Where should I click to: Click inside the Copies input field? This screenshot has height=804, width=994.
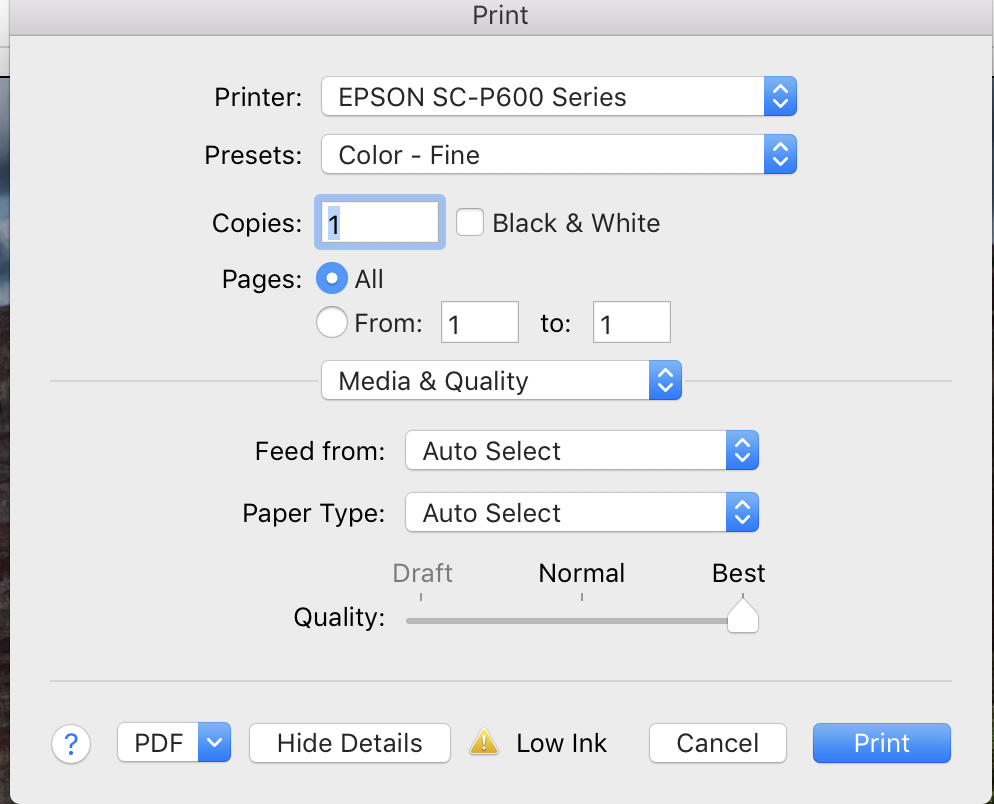click(x=378, y=222)
